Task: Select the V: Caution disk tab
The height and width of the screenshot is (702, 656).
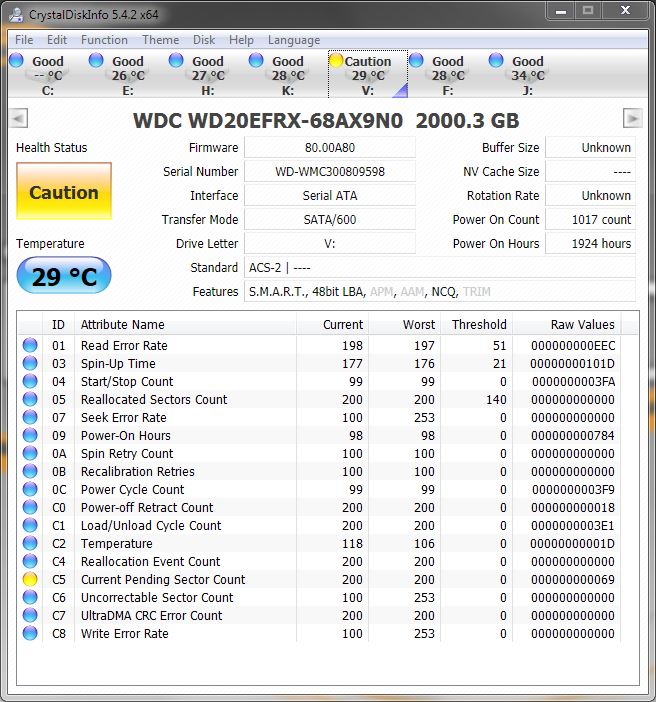Action: point(368,74)
